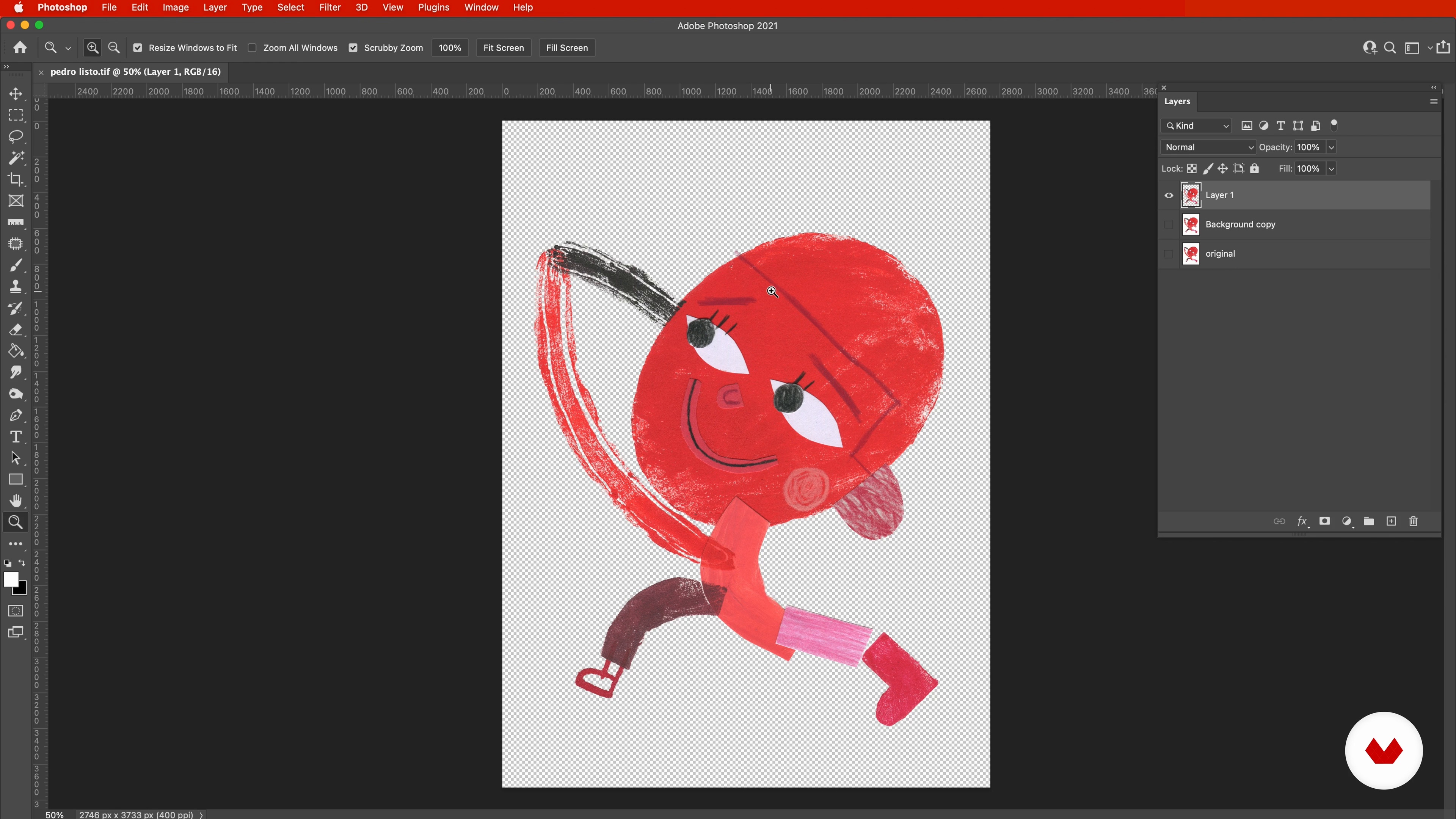
Task: Open the Fill slider dropdown
Action: [1332, 168]
